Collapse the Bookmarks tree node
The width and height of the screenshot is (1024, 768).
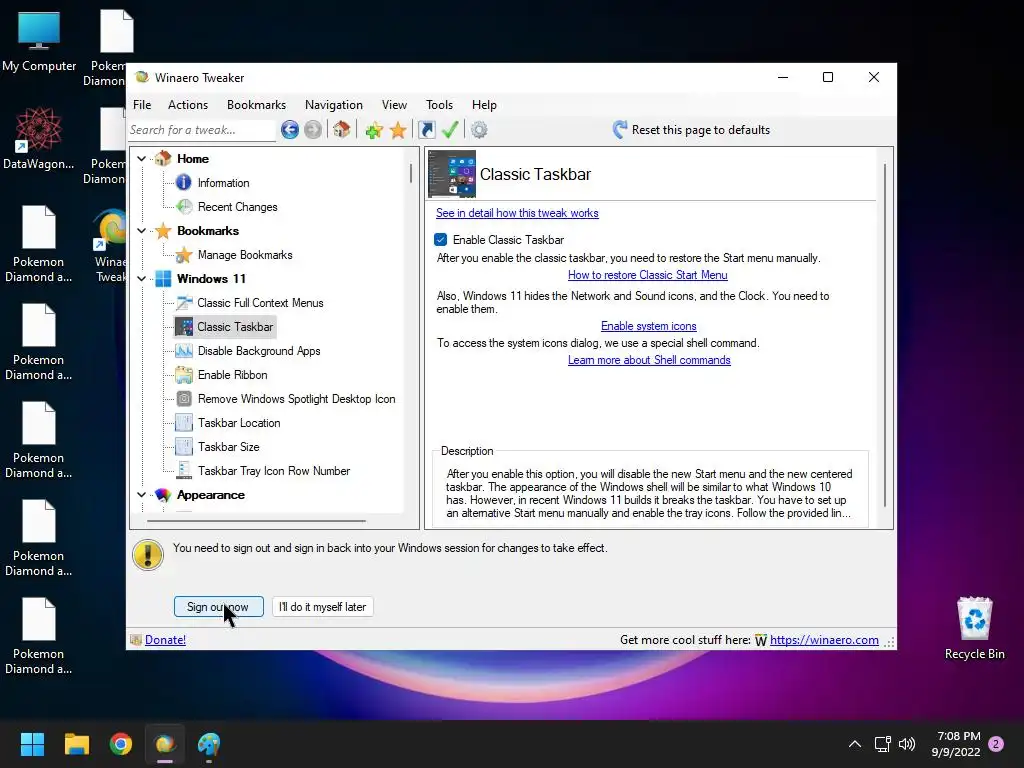142,231
